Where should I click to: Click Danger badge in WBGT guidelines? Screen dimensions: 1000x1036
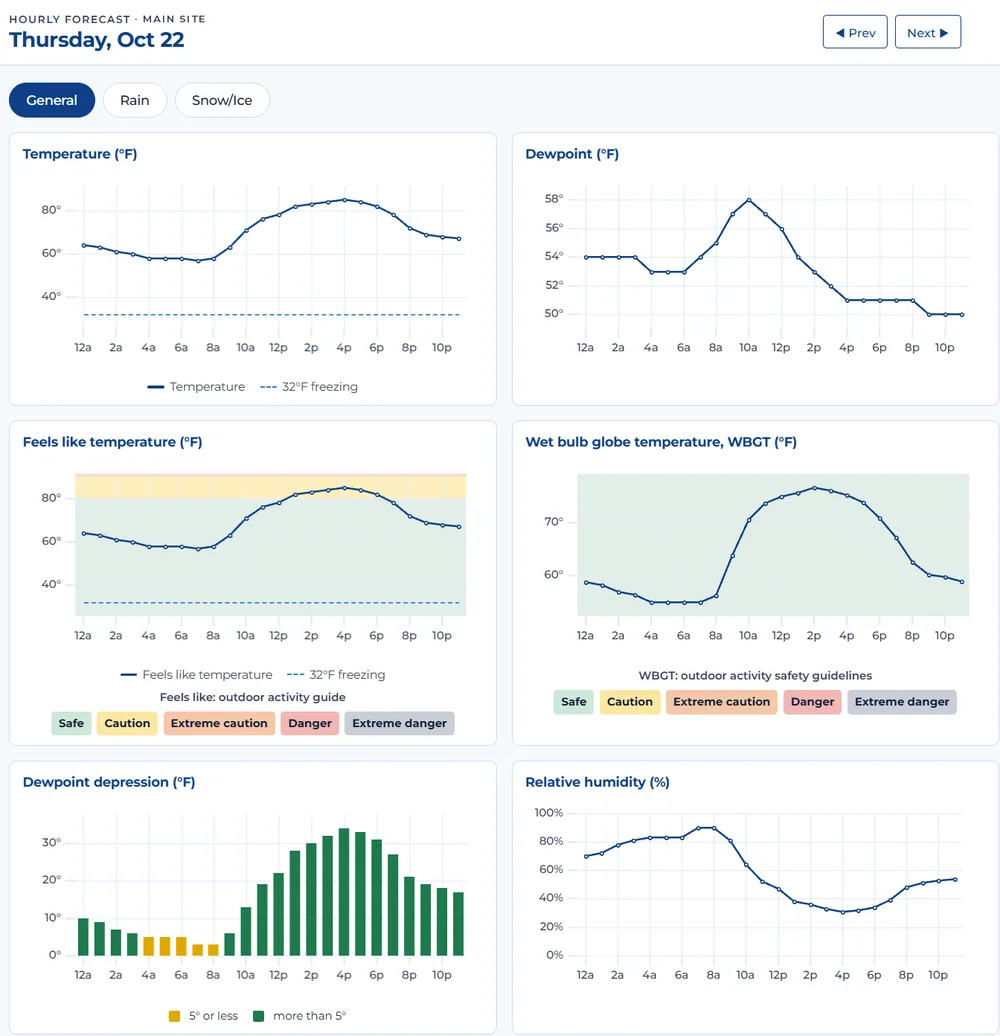(x=812, y=702)
